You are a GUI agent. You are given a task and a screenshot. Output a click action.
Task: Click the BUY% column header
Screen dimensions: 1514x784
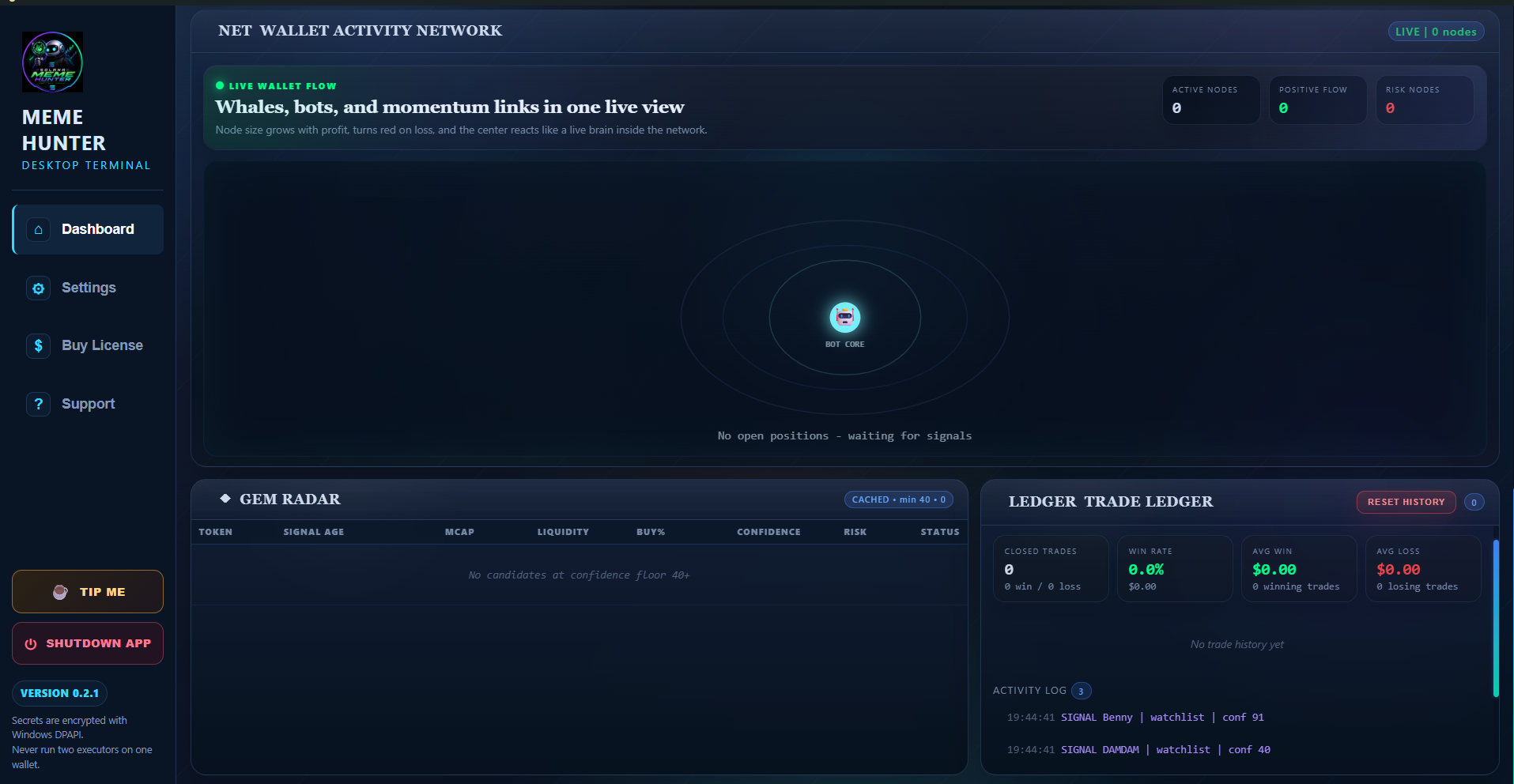click(x=651, y=532)
